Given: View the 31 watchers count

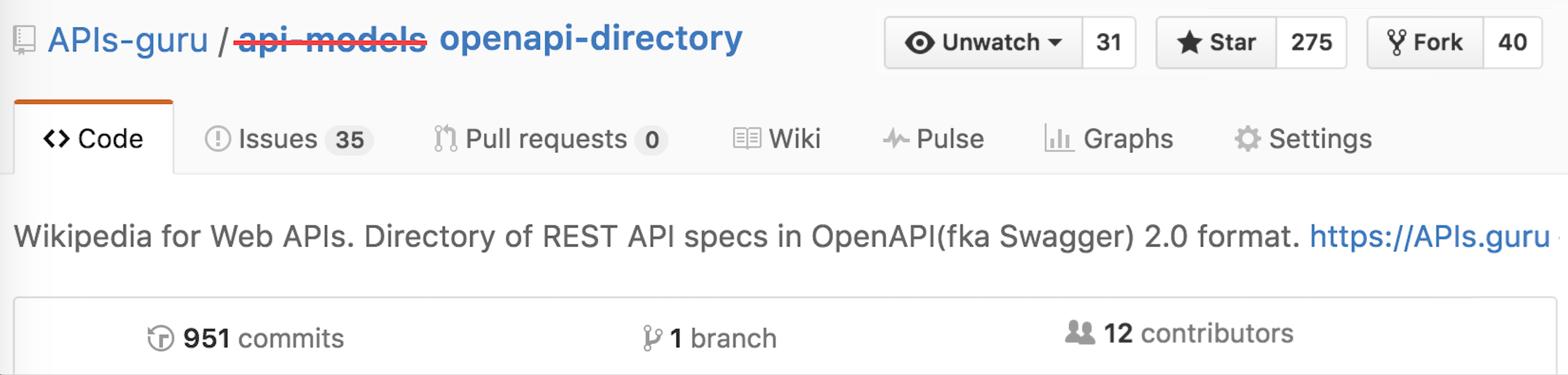Looking at the screenshot, I should (x=1109, y=43).
